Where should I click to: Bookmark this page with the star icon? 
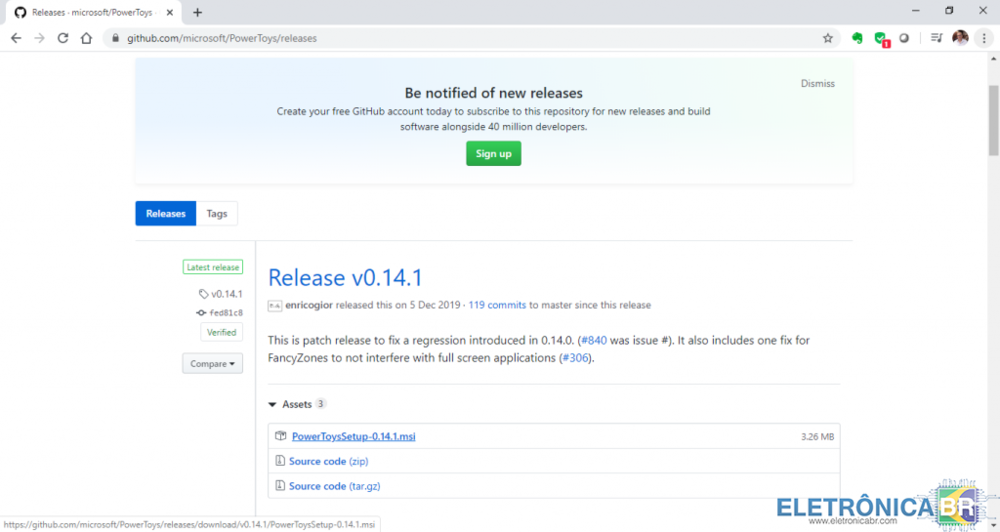tap(828, 38)
